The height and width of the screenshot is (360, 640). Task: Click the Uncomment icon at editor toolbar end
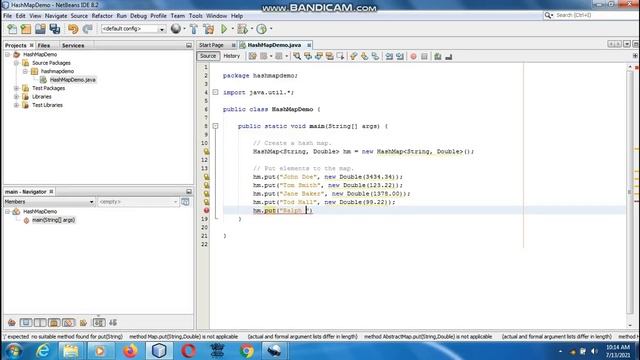(x=449, y=56)
